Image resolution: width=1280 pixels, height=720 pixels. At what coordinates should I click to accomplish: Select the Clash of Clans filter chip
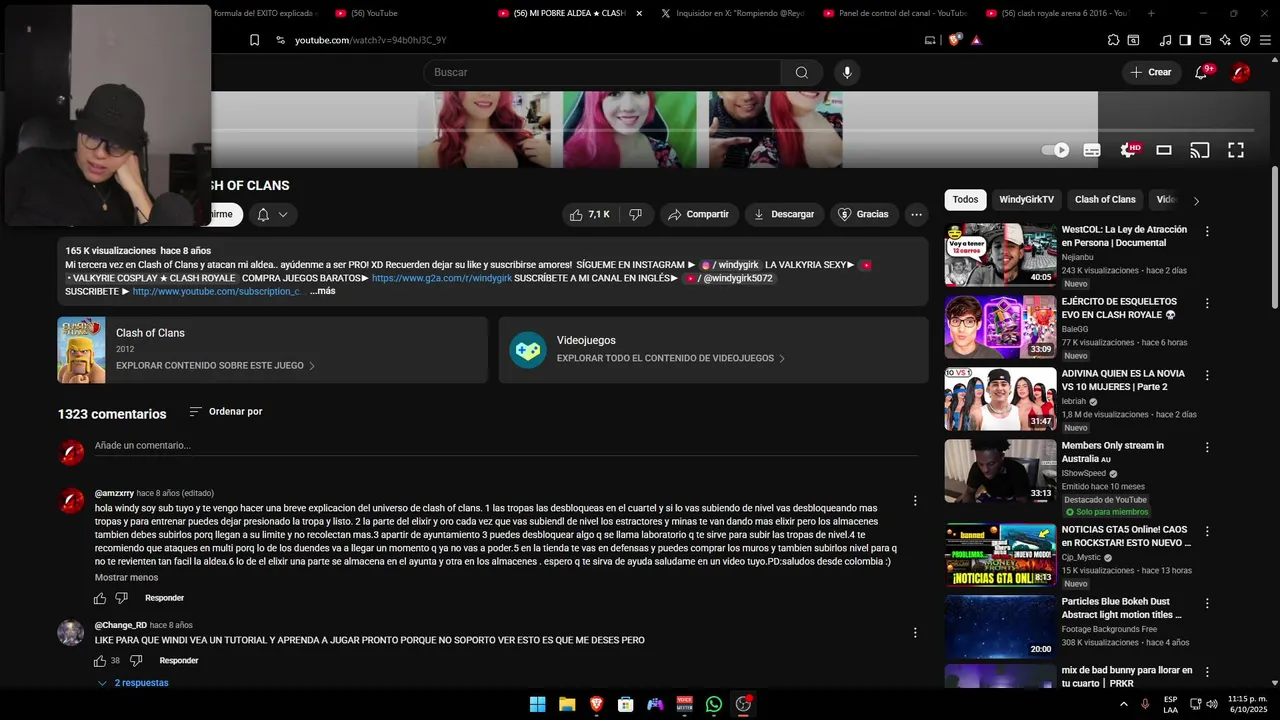coord(1105,199)
